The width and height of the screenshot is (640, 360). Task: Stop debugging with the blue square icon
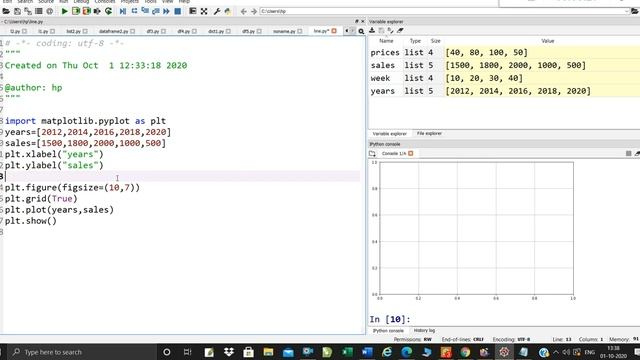[178, 11]
